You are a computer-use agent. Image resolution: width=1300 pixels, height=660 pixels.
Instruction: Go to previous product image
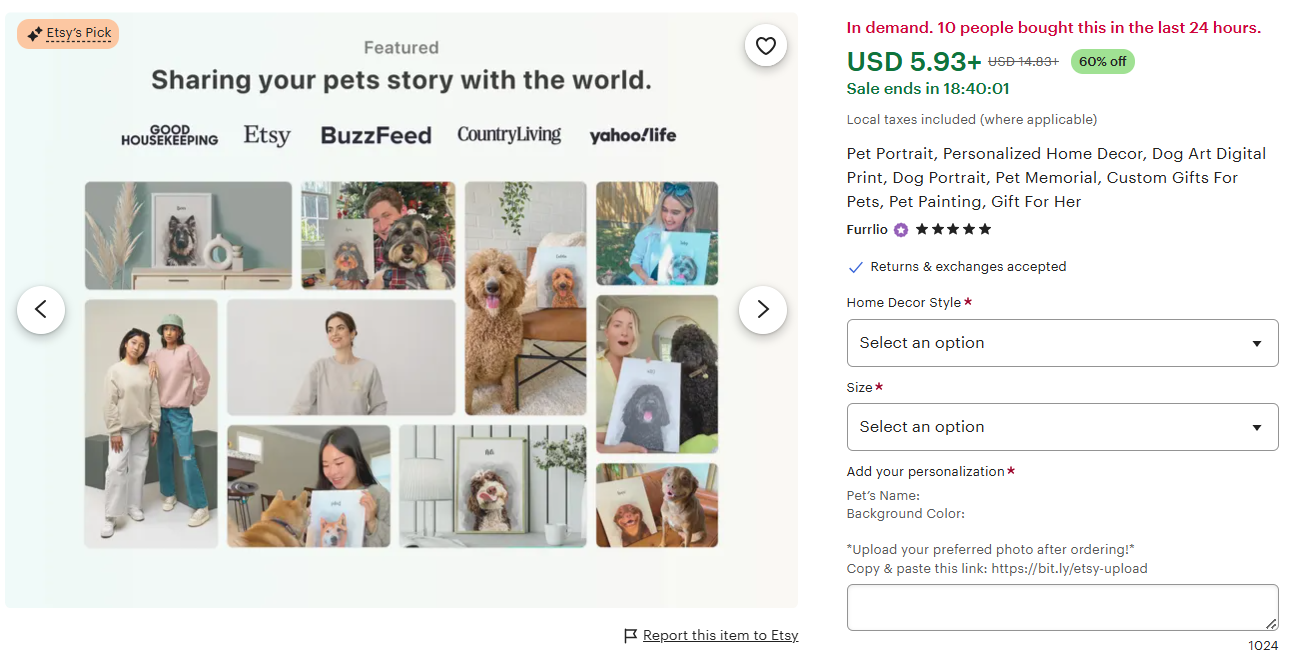tap(41, 310)
